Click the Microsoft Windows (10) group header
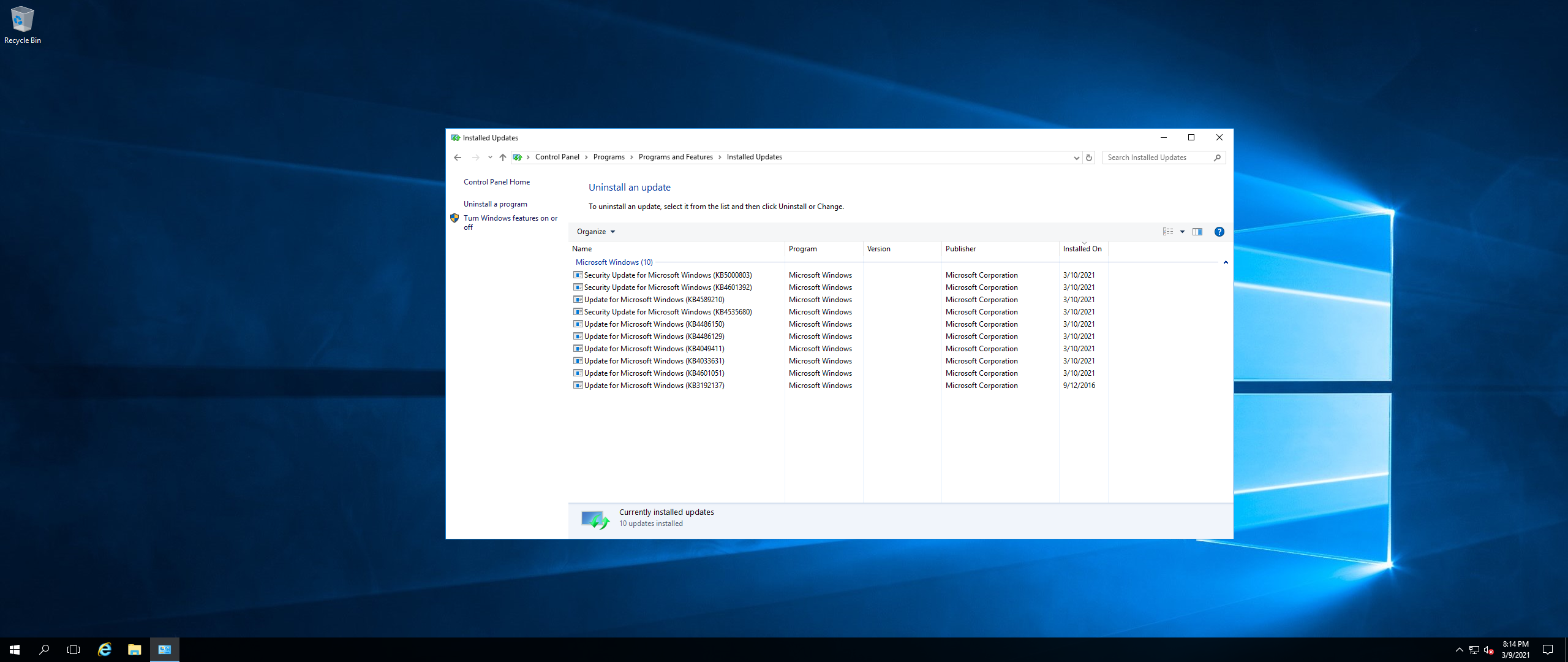The width and height of the screenshot is (1568, 662). [614, 262]
